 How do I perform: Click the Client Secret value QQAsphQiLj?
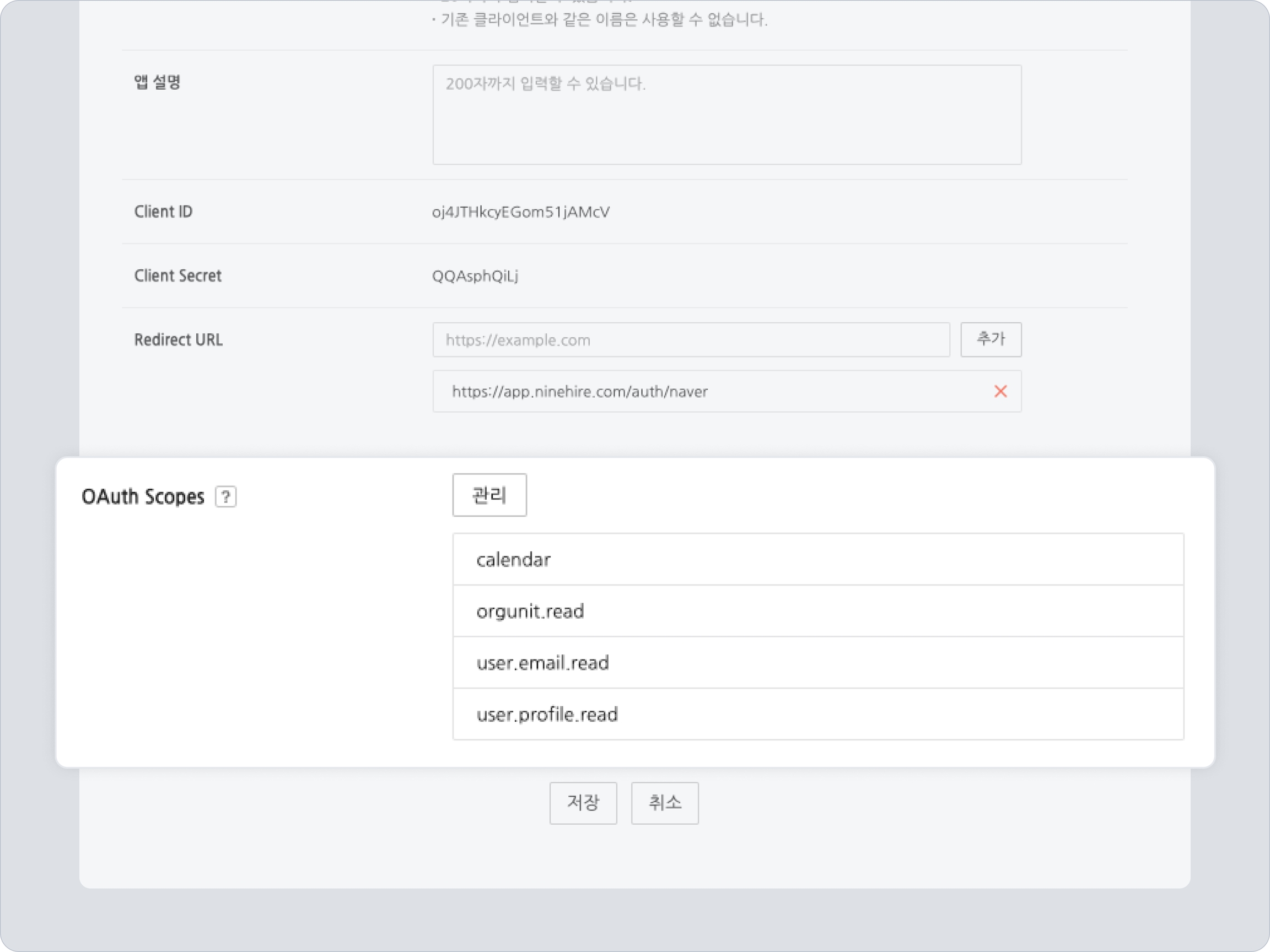tap(475, 276)
